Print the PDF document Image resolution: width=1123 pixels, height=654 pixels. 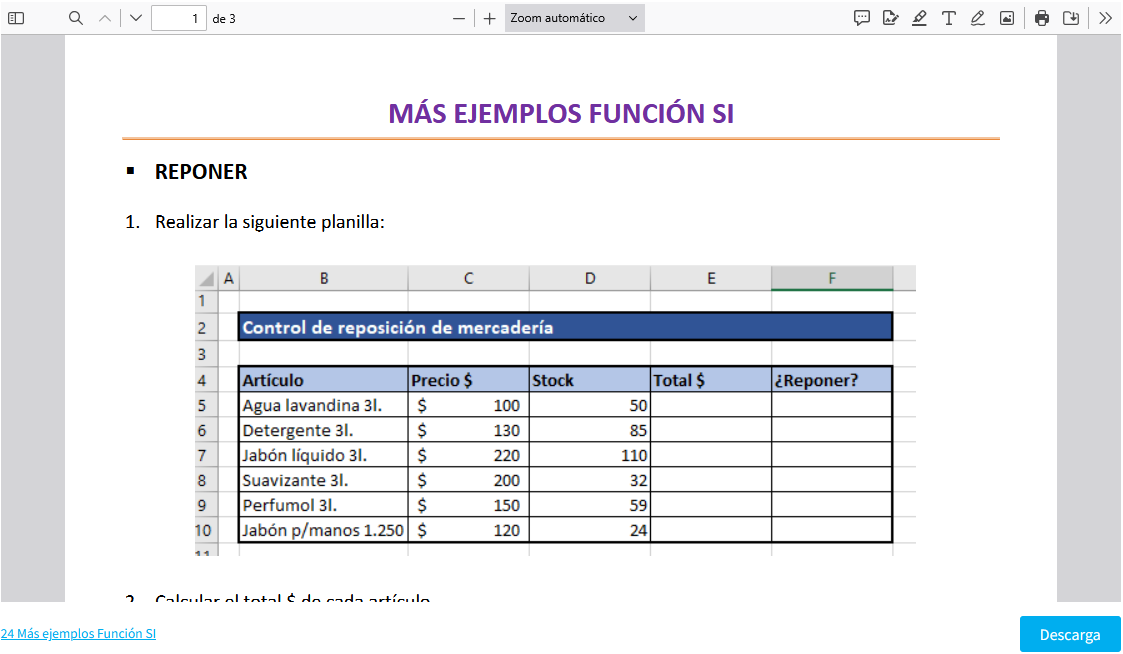click(1042, 18)
